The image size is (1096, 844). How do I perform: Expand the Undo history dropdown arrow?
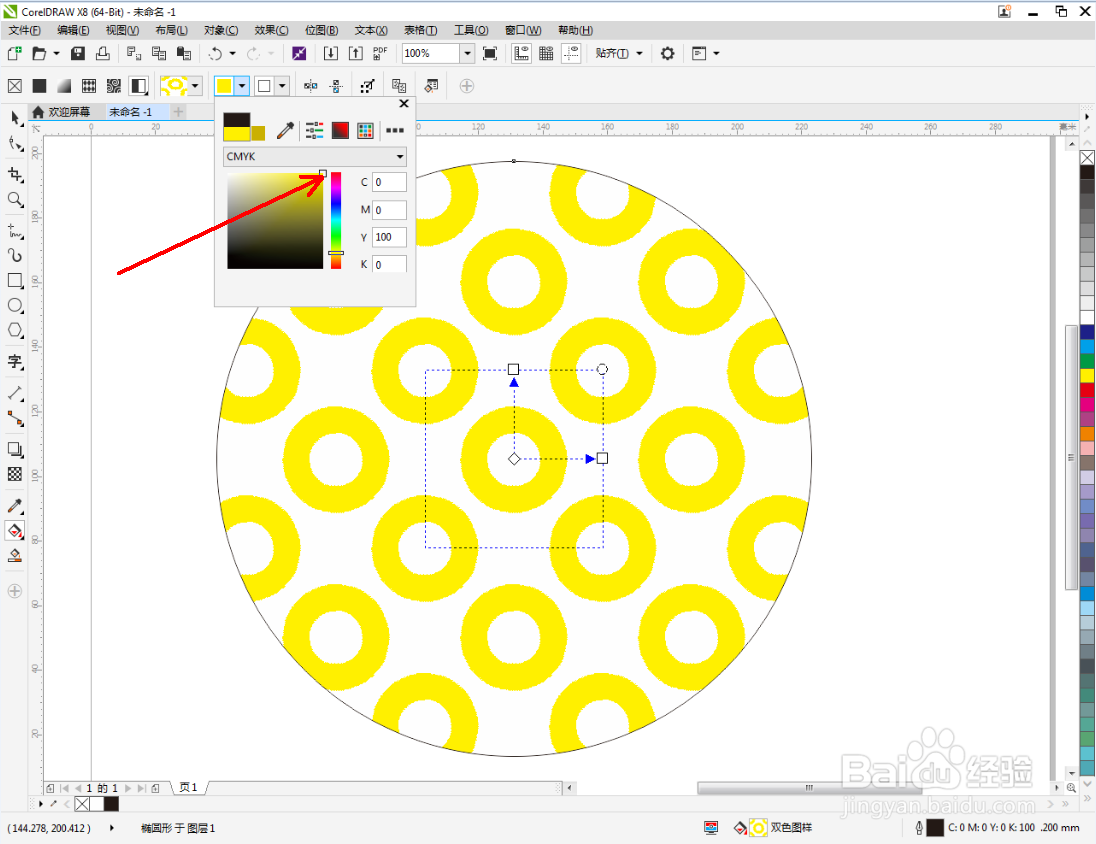tap(233, 53)
